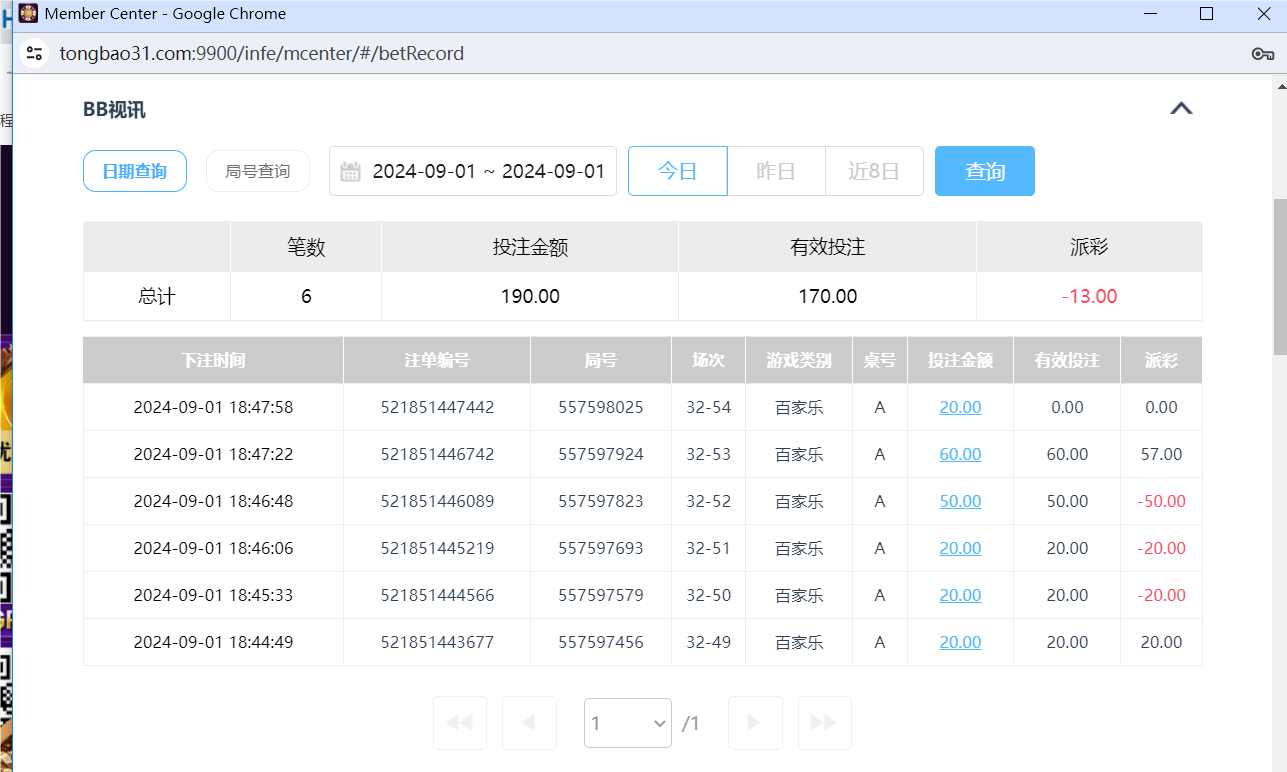Screen dimensions: 1287x772
Task: Enable the 今日 date filter
Action: (x=677, y=171)
